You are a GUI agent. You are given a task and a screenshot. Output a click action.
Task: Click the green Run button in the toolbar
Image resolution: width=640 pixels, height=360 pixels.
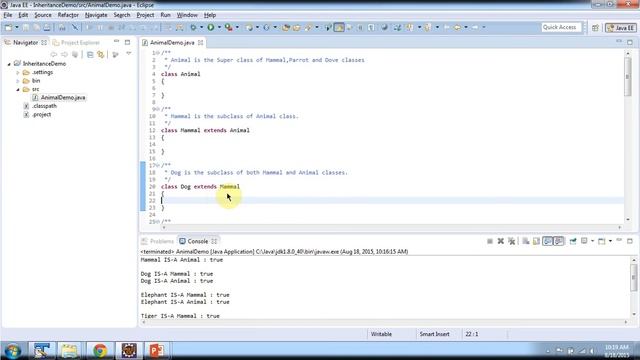pos(211,27)
